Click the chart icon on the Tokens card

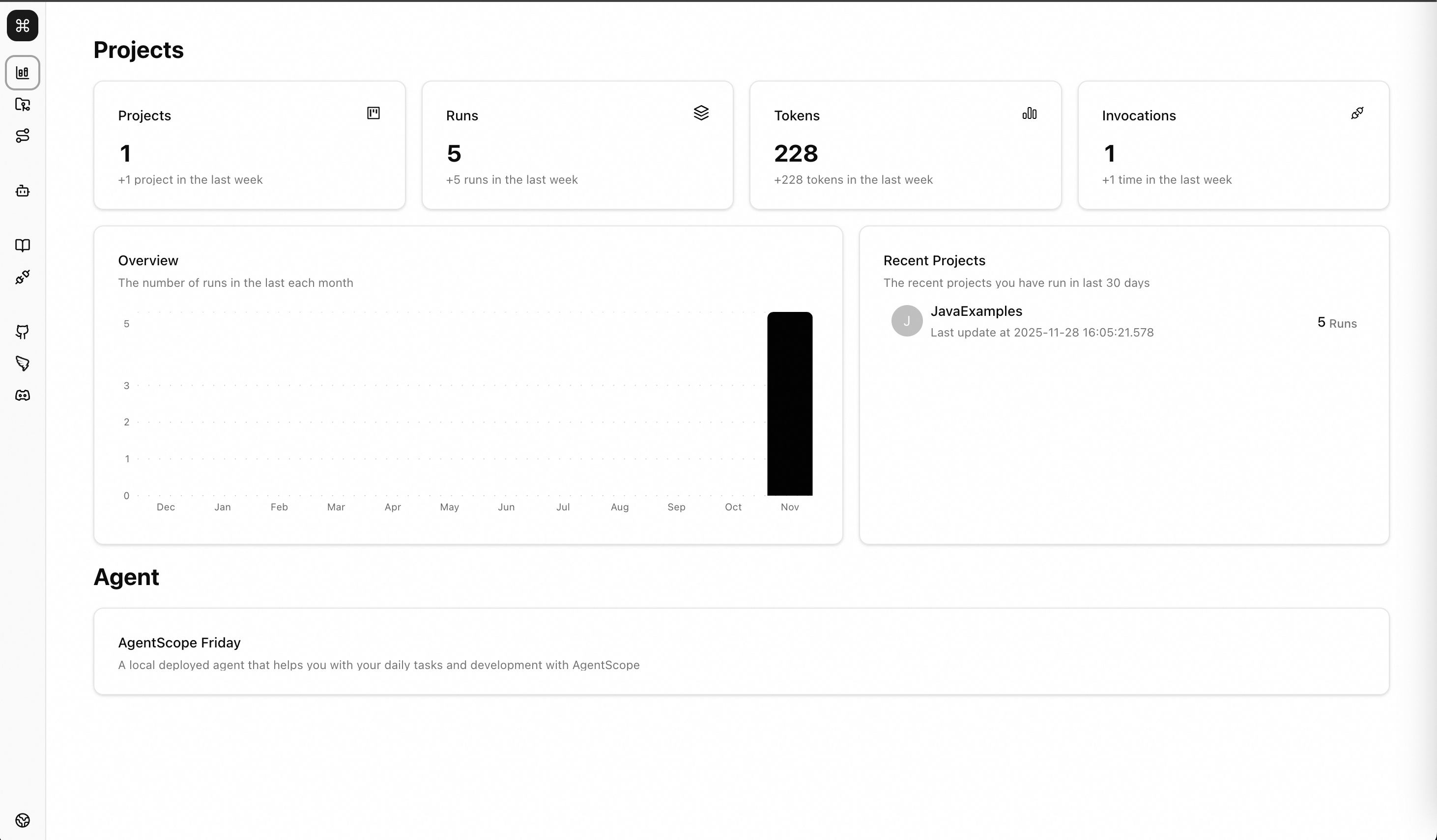(x=1029, y=113)
